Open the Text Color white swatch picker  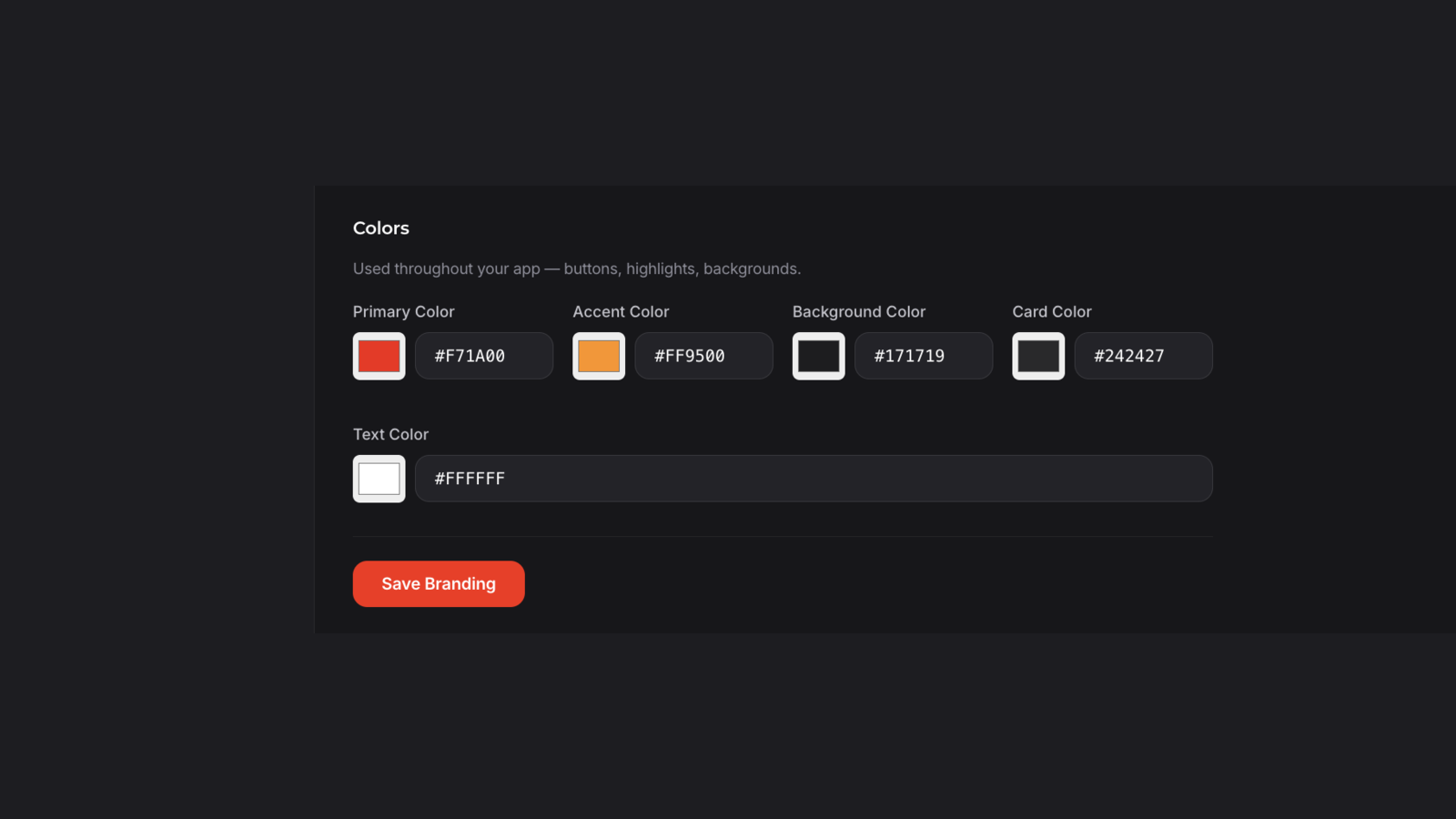pyautogui.click(x=379, y=479)
